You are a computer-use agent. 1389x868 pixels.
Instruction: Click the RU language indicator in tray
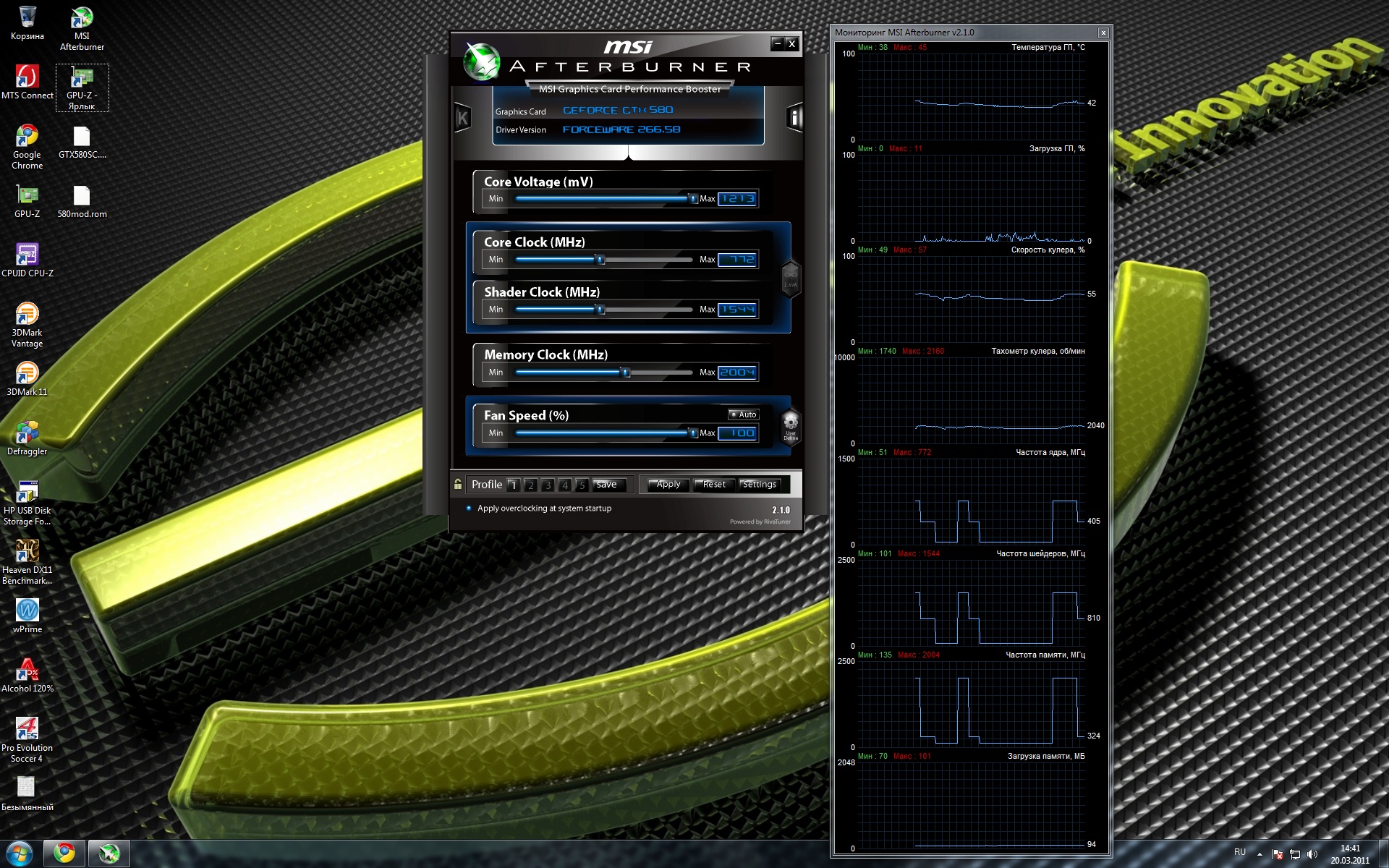[1240, 853]
